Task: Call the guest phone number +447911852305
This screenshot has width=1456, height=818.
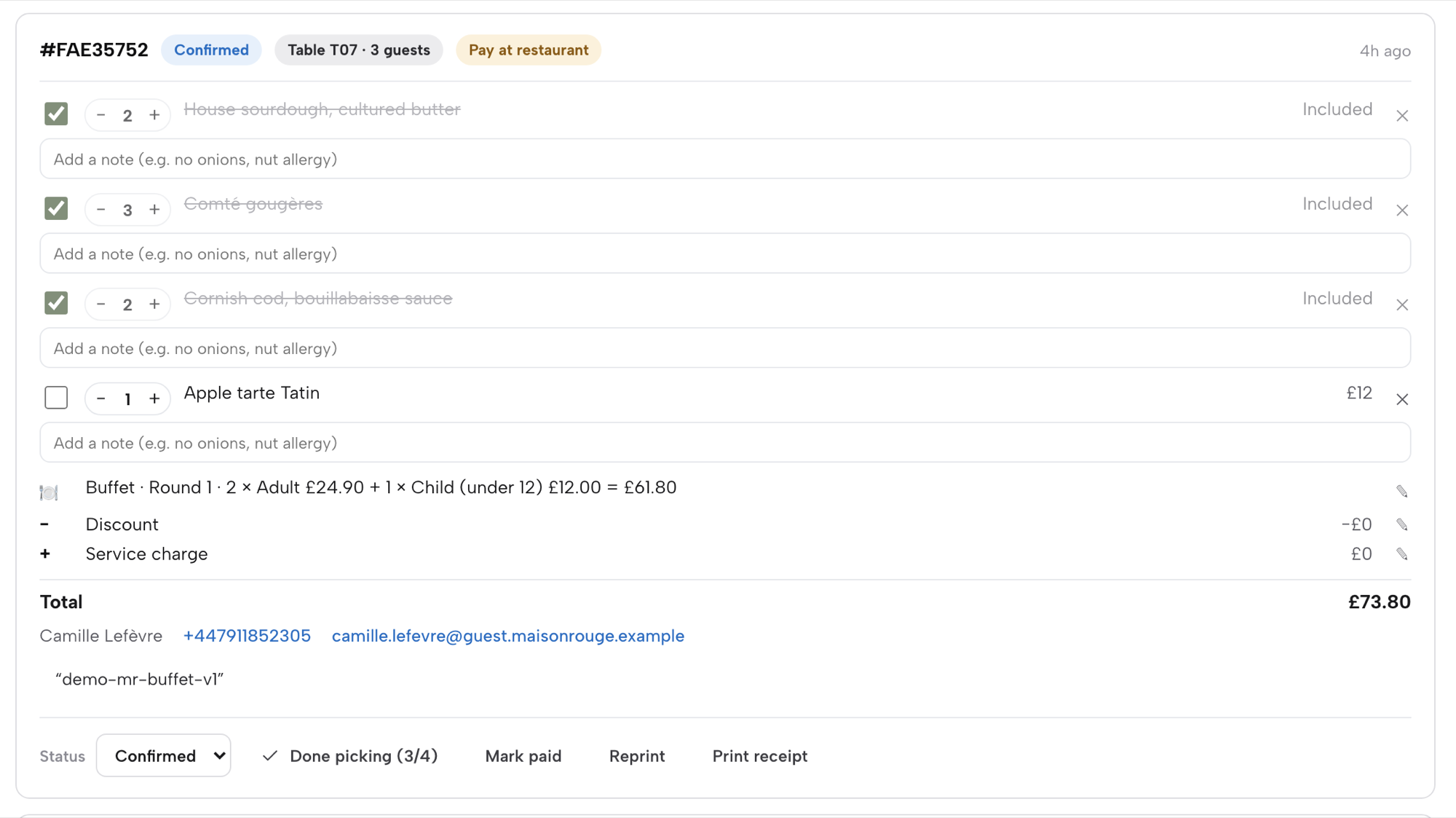Action: tap(248, 636)
